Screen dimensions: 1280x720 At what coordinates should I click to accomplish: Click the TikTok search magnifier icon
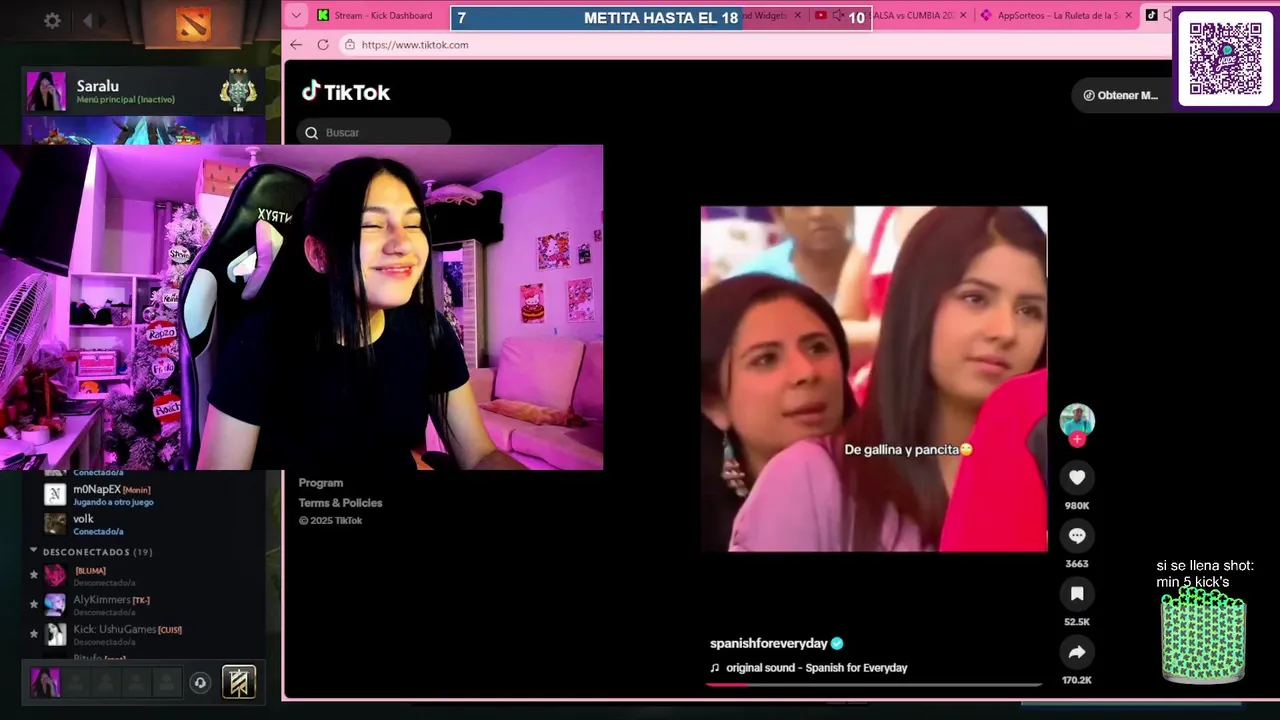pyautogui.click(x=311, y=132)
